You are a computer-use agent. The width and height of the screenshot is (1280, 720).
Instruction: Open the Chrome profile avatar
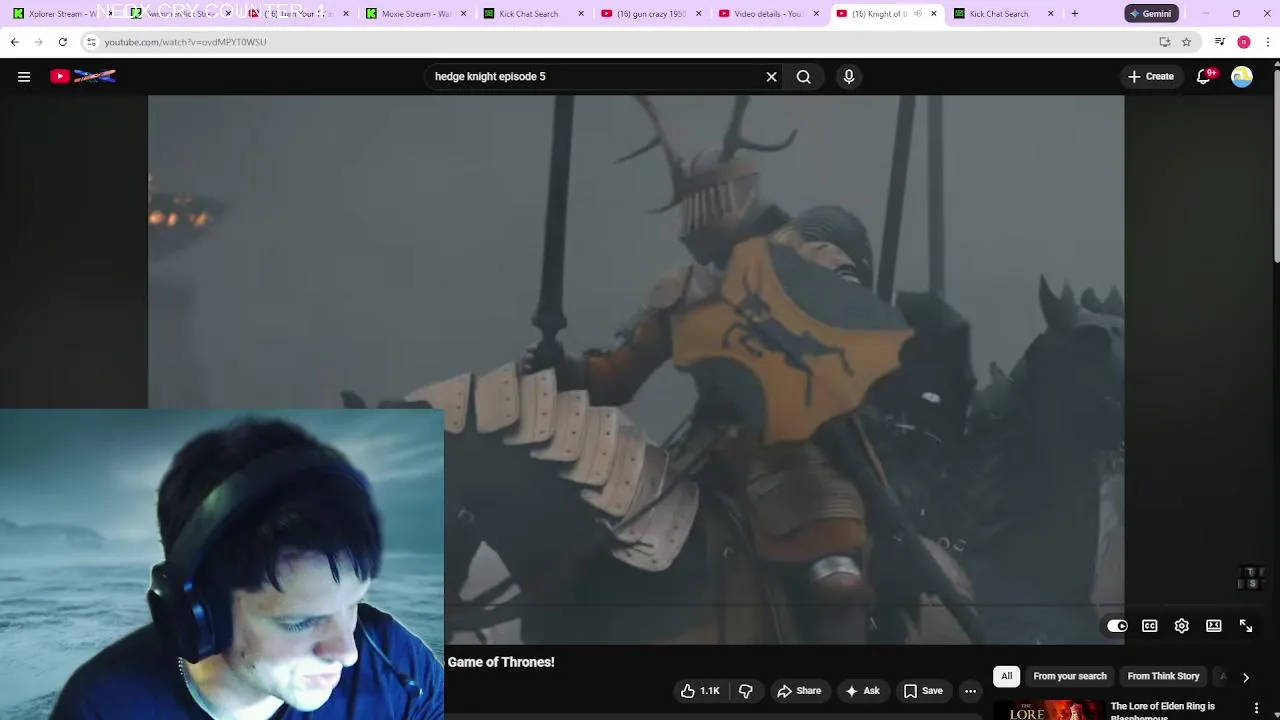coord(1244,42)
